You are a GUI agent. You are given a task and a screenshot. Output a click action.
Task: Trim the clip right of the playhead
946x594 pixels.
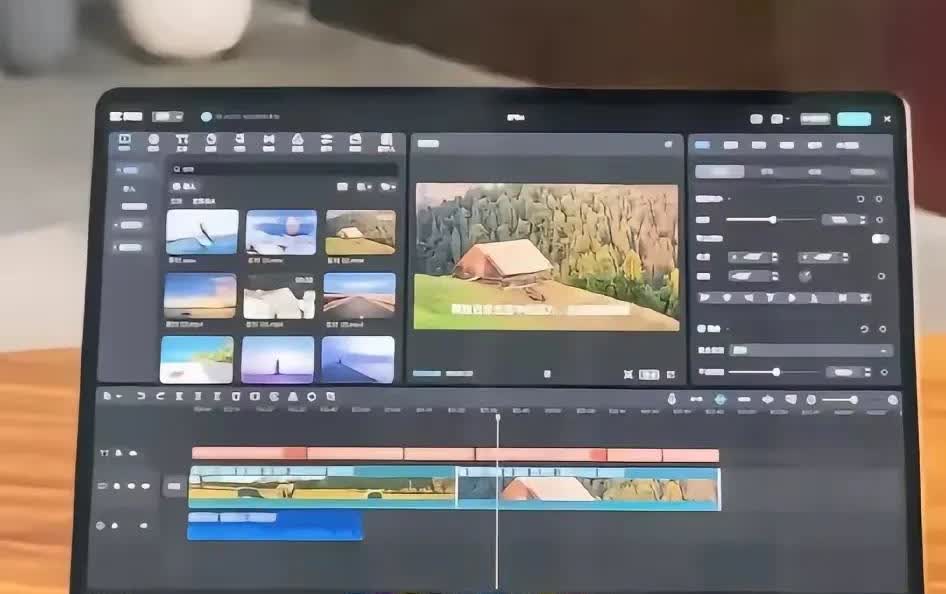coord(217,396)
